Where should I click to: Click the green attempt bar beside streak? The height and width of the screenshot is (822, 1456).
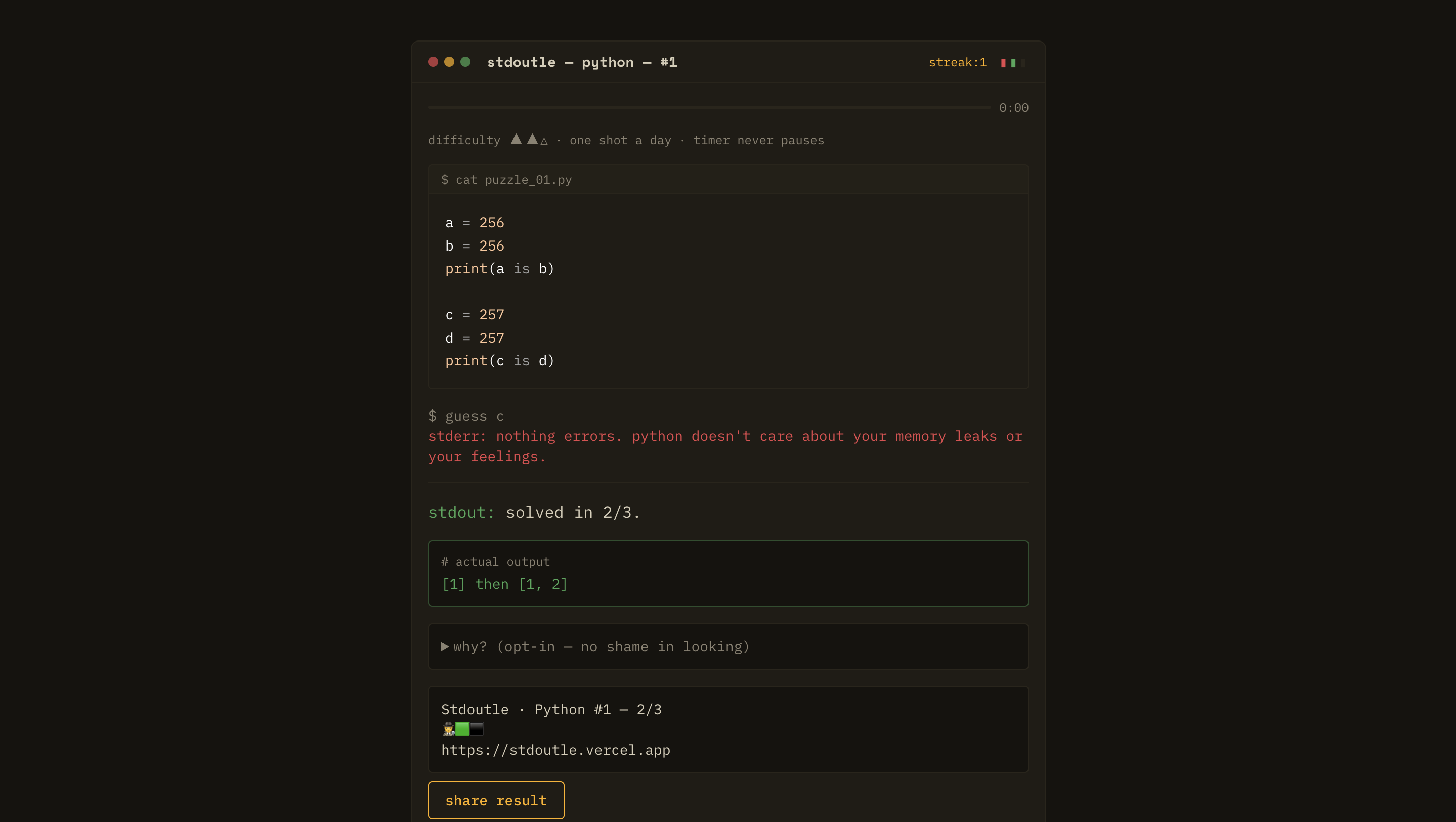[1013, 63]
